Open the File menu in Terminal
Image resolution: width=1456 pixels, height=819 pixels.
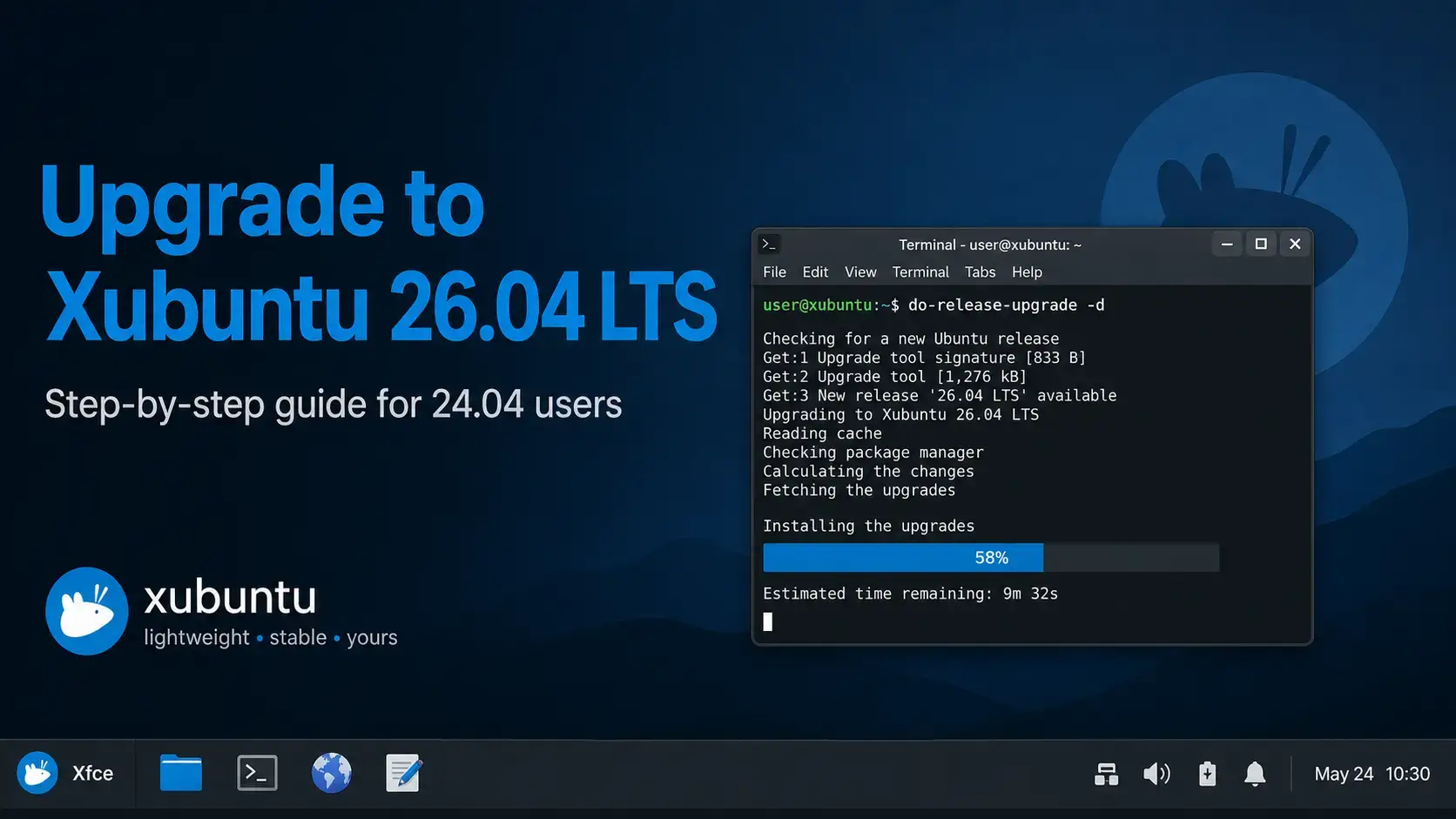click(x=774, y=272)
